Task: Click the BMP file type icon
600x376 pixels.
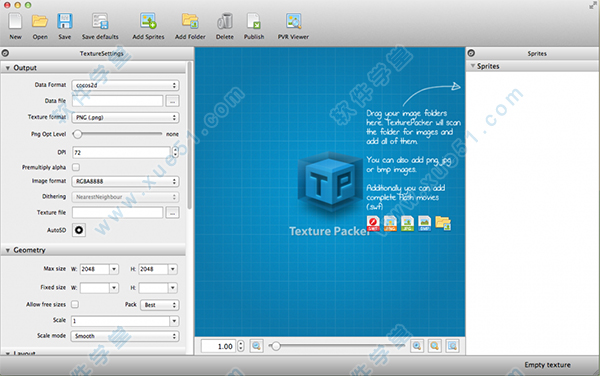Action: [x=425, y=223]
